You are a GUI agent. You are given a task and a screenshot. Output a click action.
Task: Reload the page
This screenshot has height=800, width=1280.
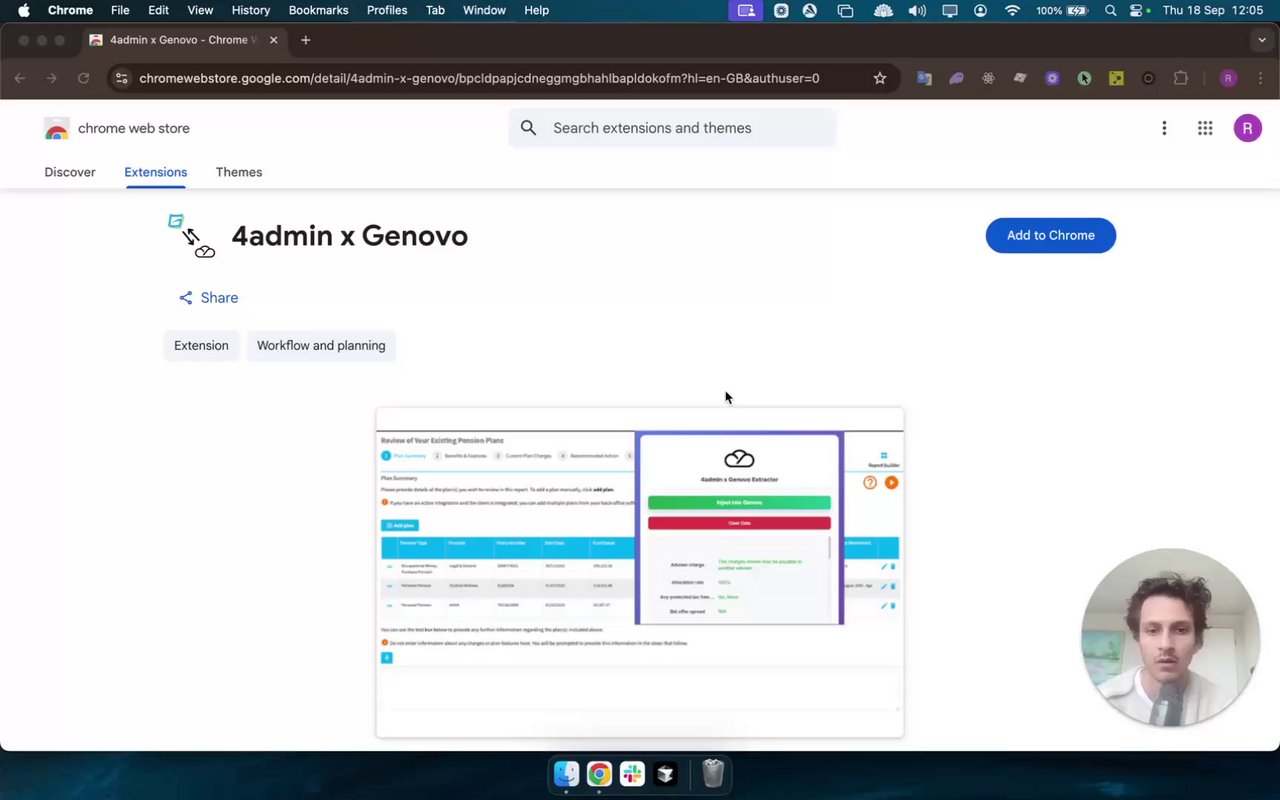83,78
